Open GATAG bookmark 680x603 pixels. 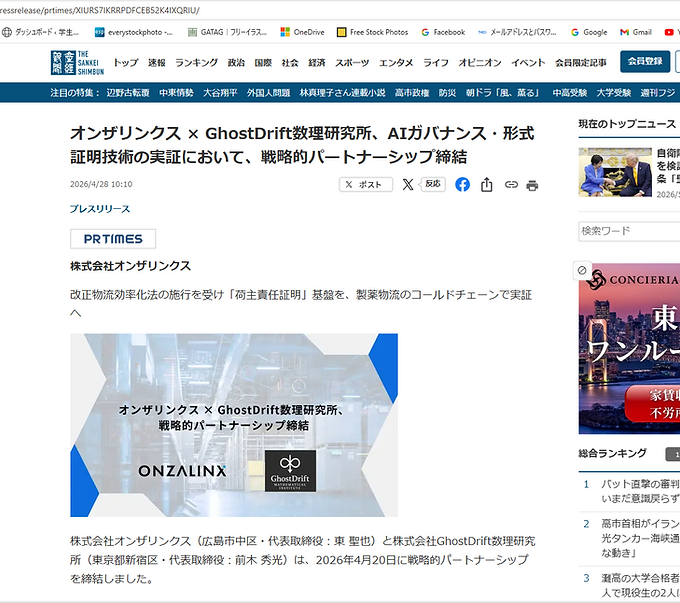[x=227, y=32]
